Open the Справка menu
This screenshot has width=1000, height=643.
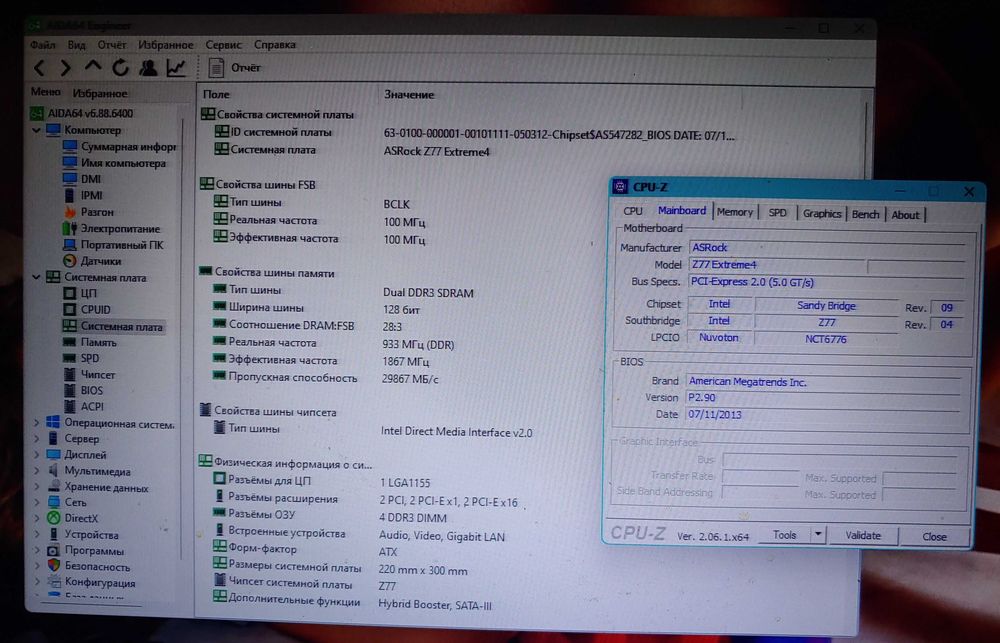275,45
